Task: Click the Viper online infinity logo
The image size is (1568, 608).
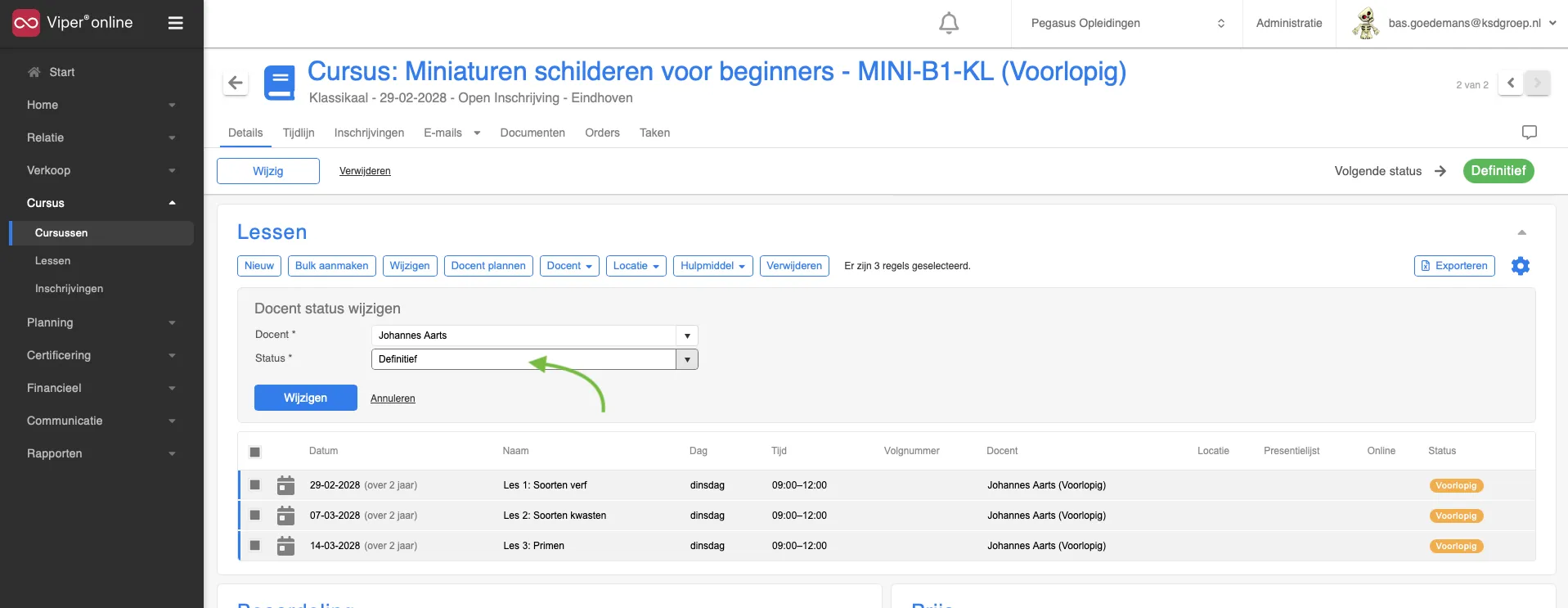Action: pyautogui.click(x=26, y=23)
